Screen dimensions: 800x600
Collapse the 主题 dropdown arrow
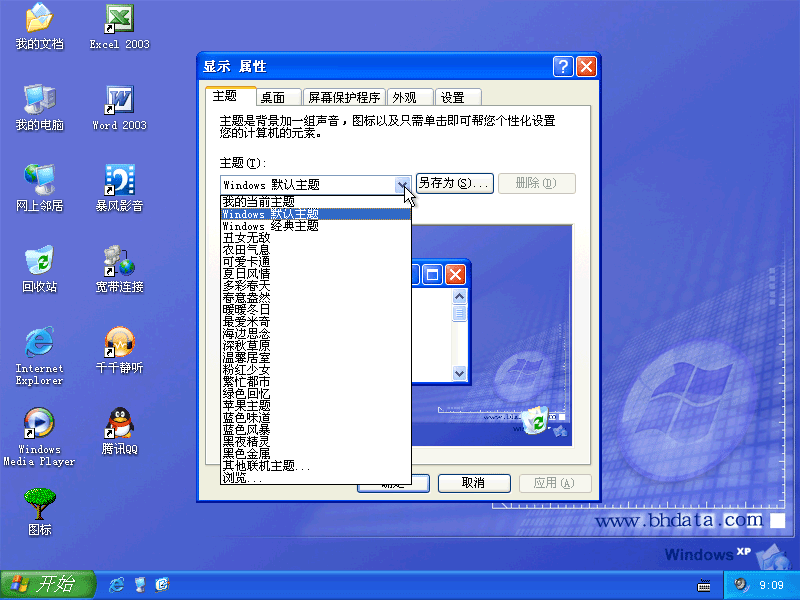coord(403,184)
